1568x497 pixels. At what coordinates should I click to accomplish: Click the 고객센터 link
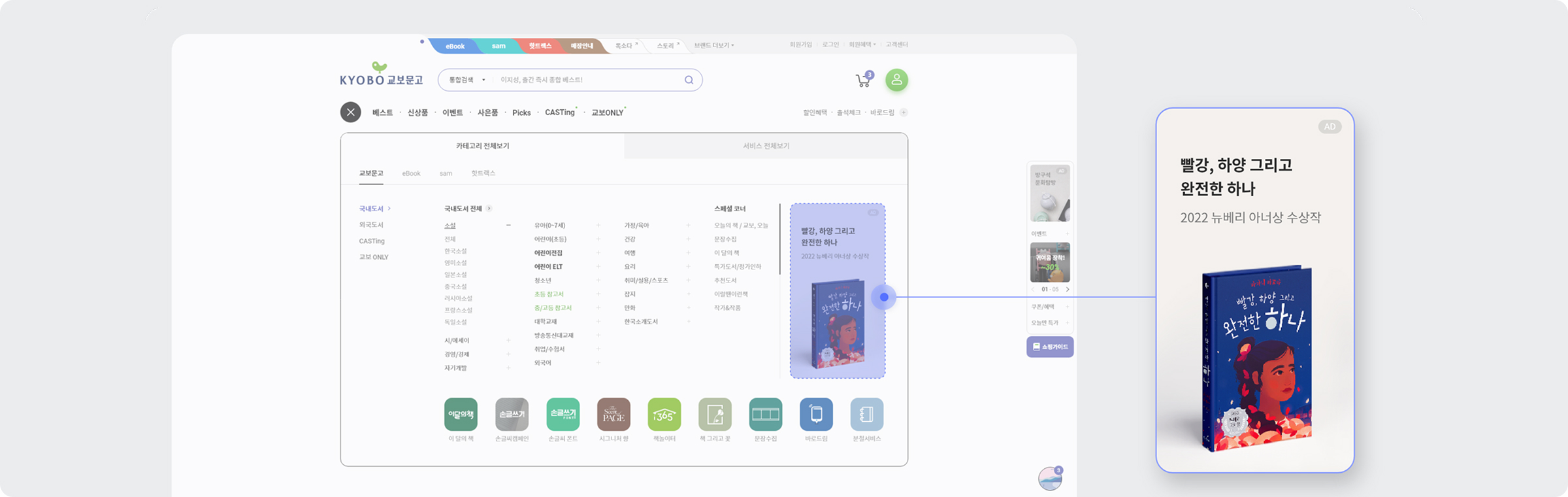click(897, 44)
